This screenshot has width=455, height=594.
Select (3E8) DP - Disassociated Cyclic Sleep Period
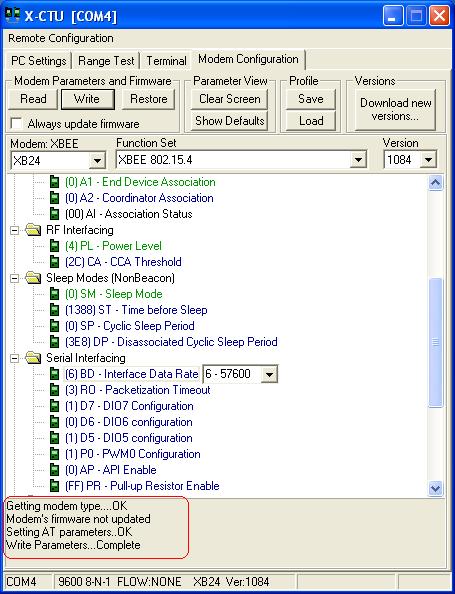(x=171, y=342)
